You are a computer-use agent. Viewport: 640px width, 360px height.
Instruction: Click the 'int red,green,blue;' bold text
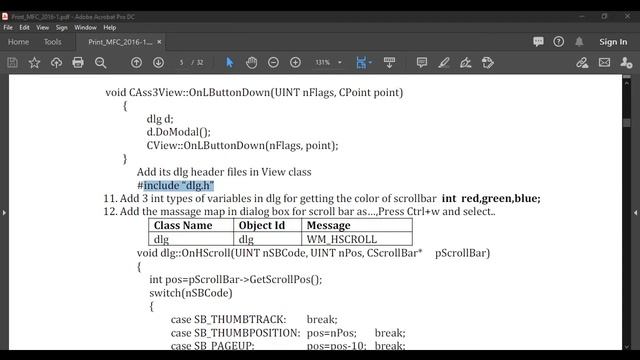491,198
